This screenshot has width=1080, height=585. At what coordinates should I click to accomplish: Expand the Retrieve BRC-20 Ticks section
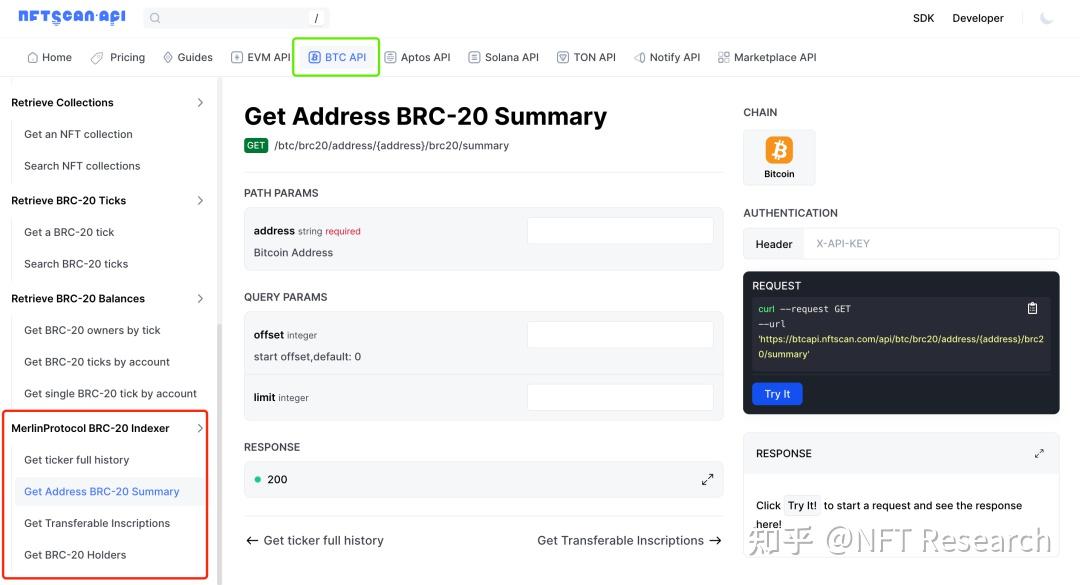tap(200, 200)
